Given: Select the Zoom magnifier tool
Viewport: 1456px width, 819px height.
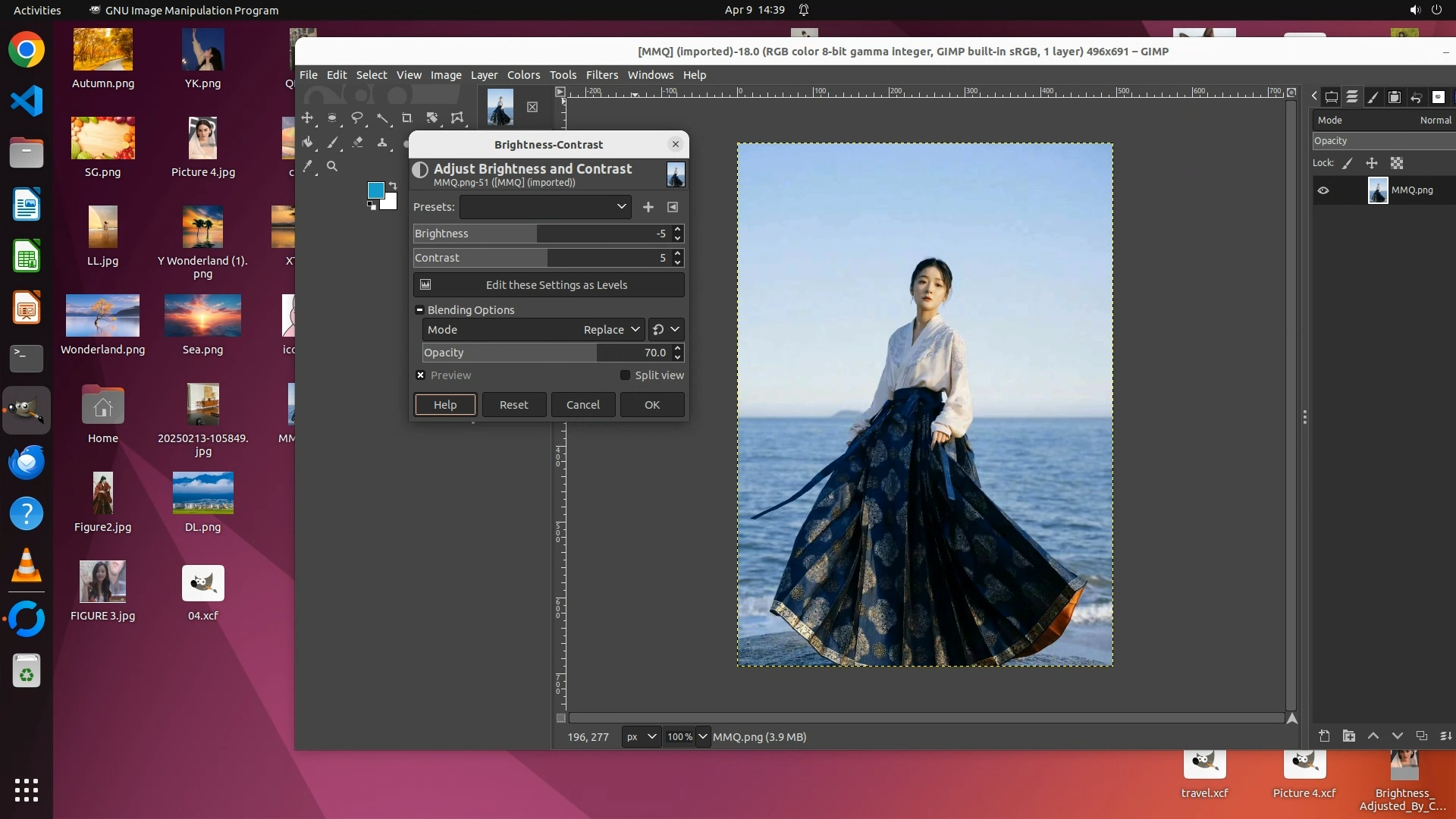Looking at the screenshot, I should tap(332, 166).
